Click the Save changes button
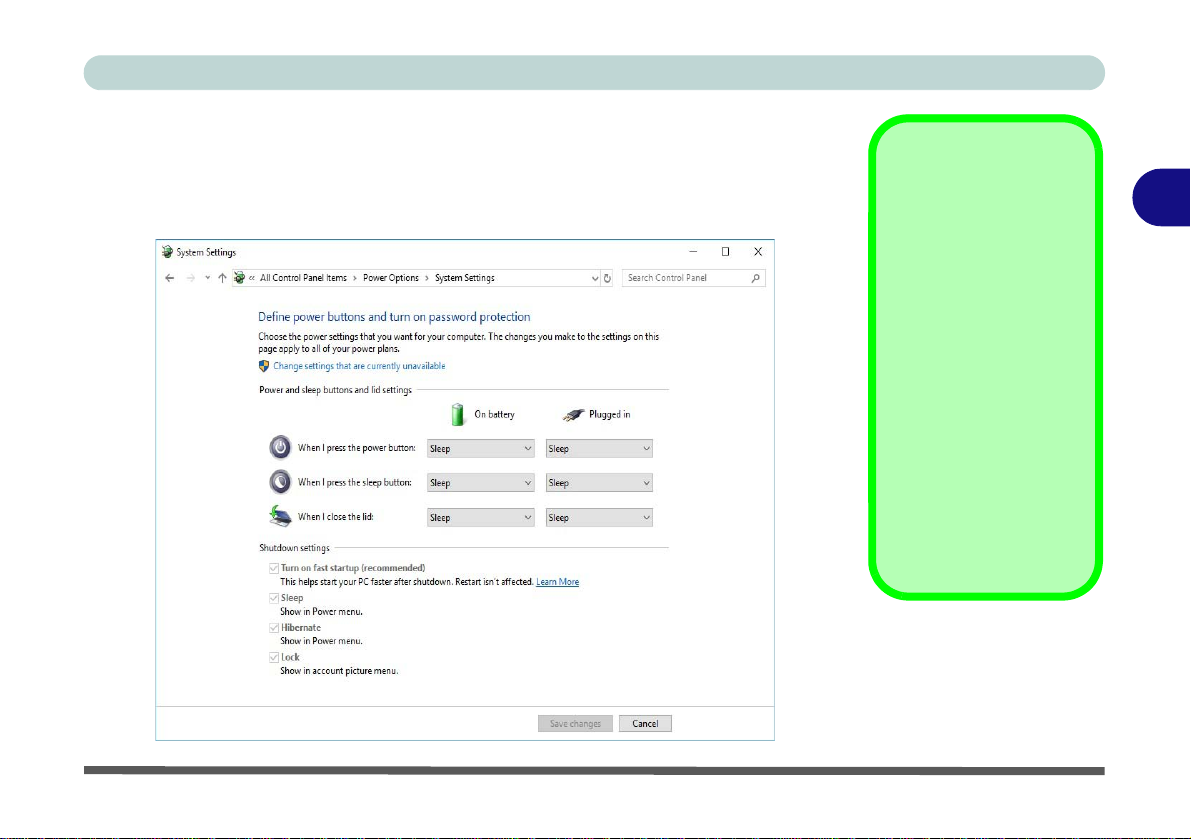1191x839 pixels. 575,724
